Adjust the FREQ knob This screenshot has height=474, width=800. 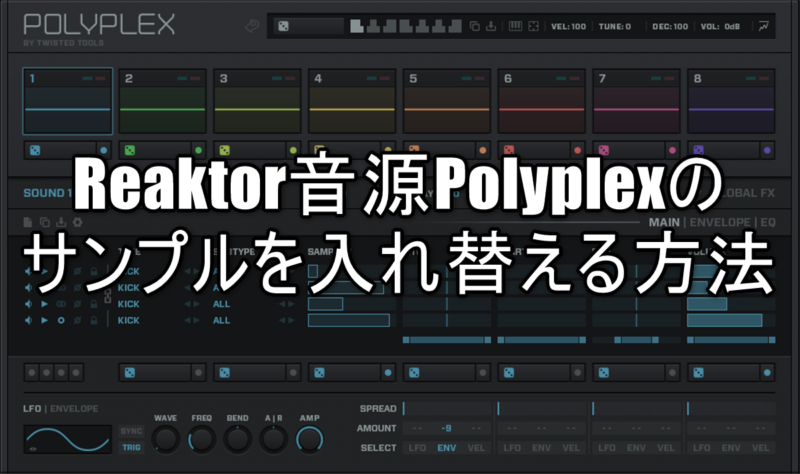(x=201, y=438)
